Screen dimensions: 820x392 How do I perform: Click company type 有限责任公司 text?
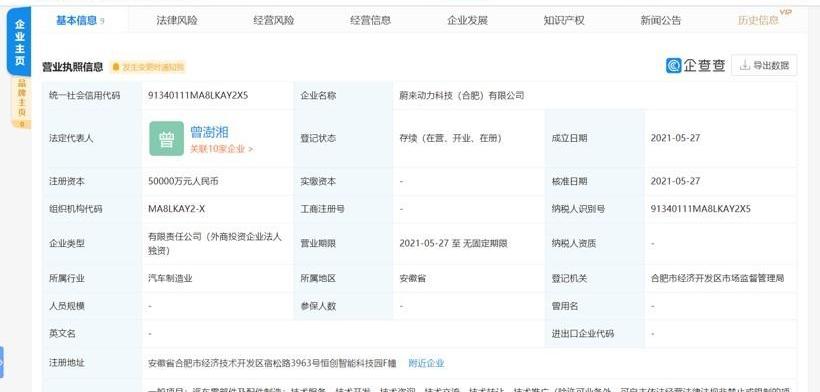pyautogui.click(x=215, y=244)
